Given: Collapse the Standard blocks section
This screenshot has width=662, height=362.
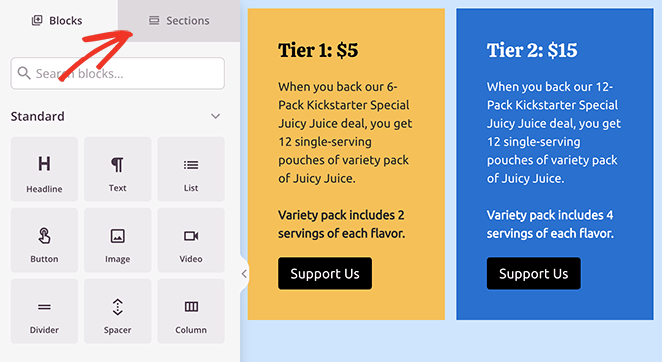Looking at the screenshot, I should click(215, 116).
